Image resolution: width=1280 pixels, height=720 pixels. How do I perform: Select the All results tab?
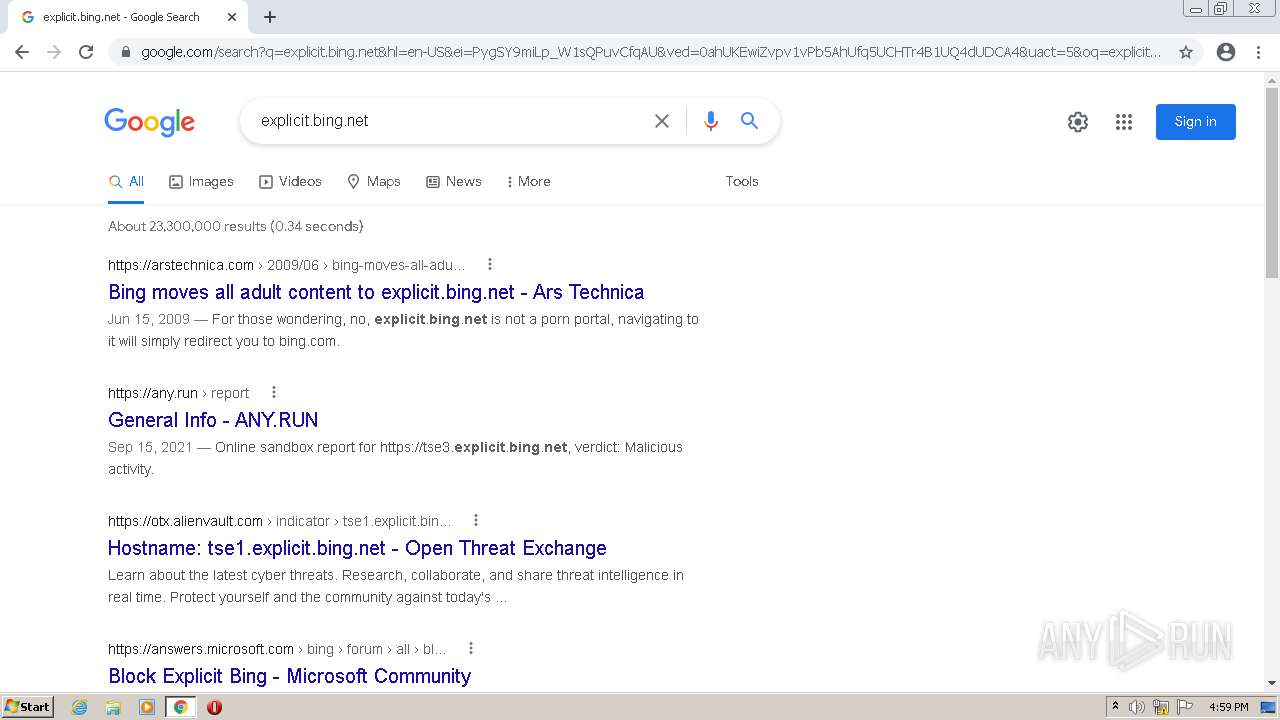(x=127, y=182)
